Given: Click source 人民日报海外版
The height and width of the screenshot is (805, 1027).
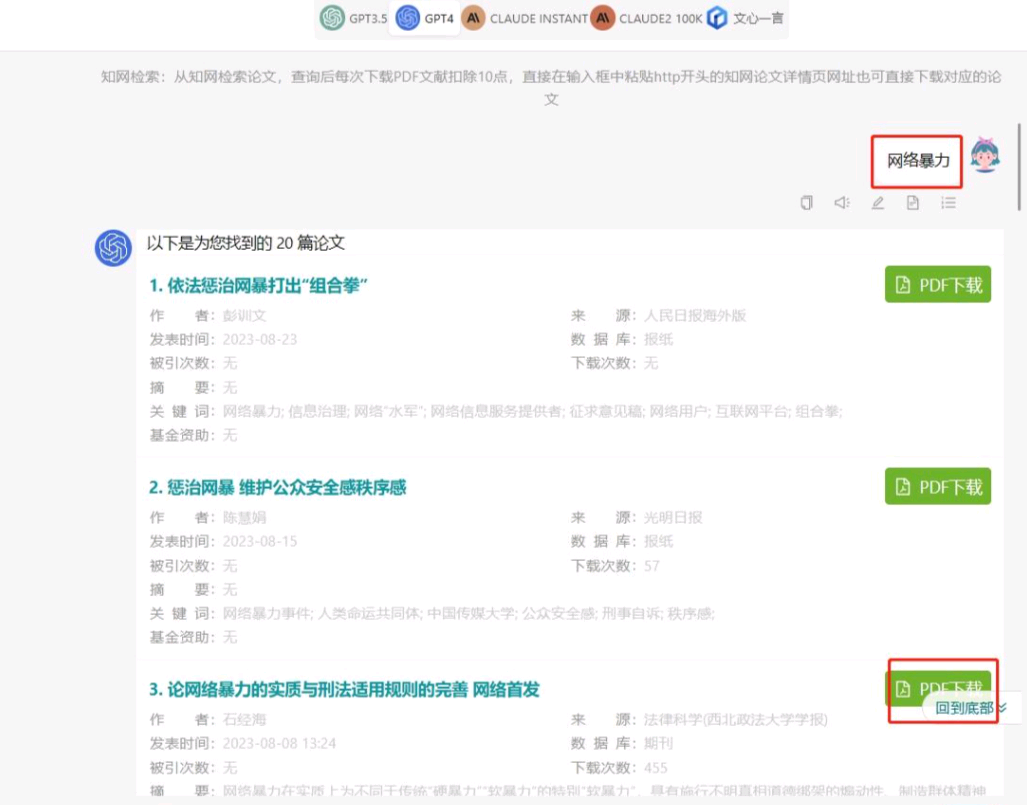Looking at the screenshot, I should [695, 316].
